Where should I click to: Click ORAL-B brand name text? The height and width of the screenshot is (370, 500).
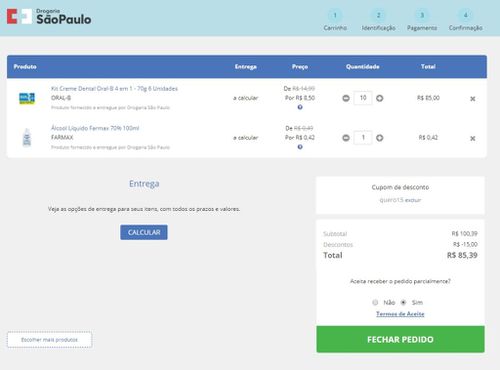(61, 98)
